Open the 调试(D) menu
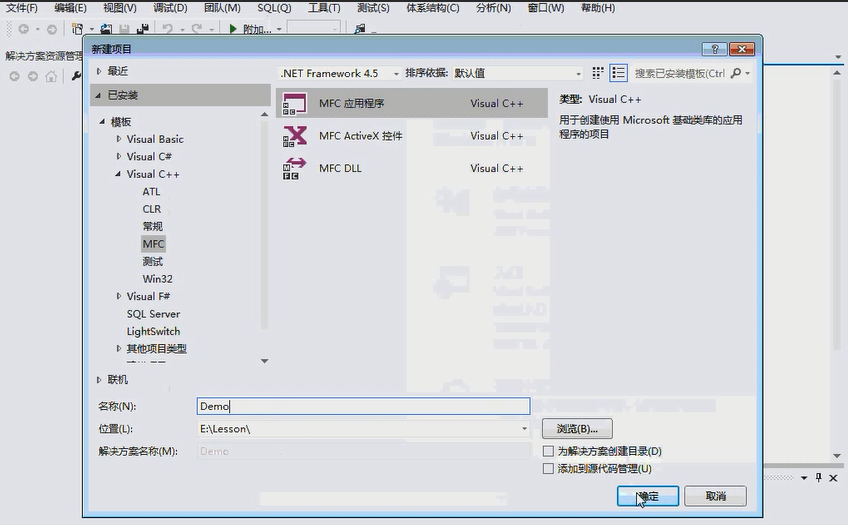The height and width of the screenshot is (525, 848). tap(170, 8)
